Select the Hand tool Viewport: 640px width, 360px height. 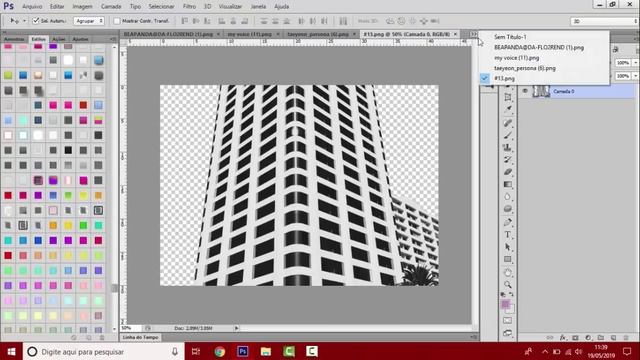[508, 272]
